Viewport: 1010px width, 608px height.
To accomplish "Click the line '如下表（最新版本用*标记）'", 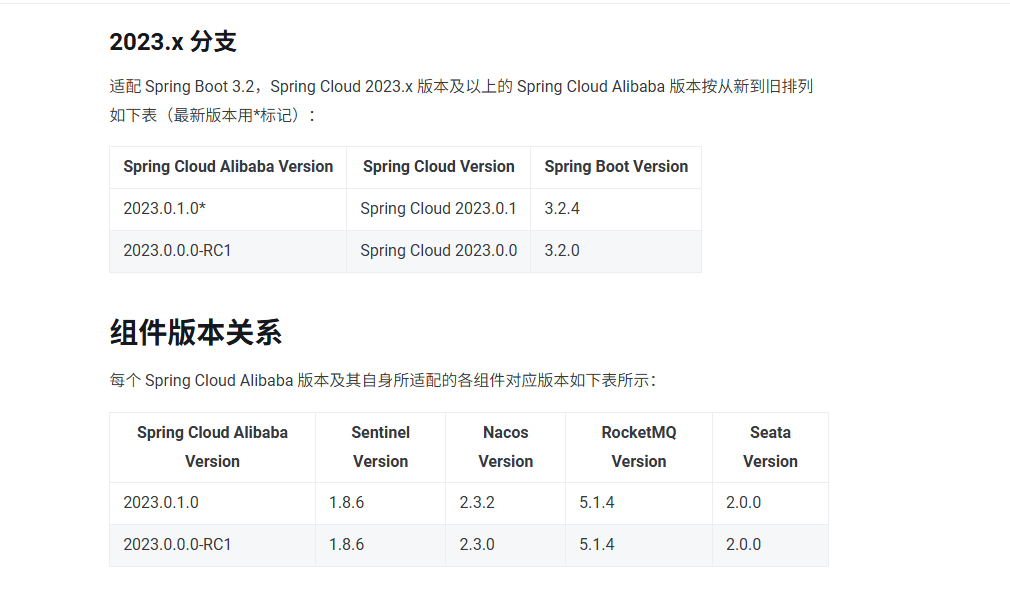I will coord(213,115).
